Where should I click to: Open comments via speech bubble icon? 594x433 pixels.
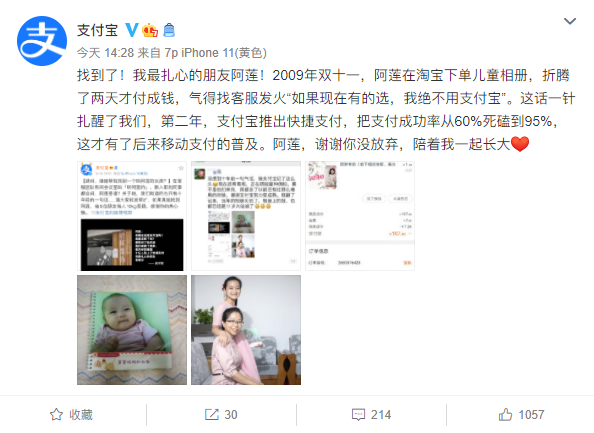point(358,414)
